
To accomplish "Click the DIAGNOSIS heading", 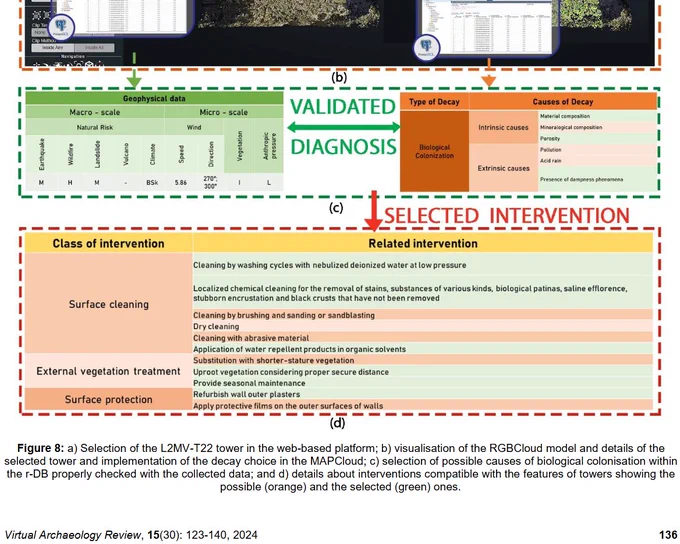I will [x=343, y=147].
